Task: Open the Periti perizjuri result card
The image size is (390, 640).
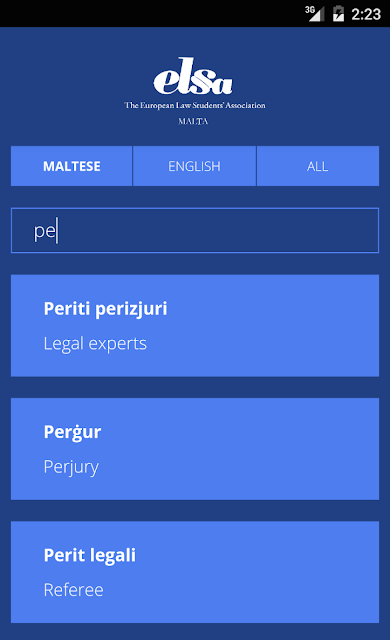Action: [x=195, y=326]
